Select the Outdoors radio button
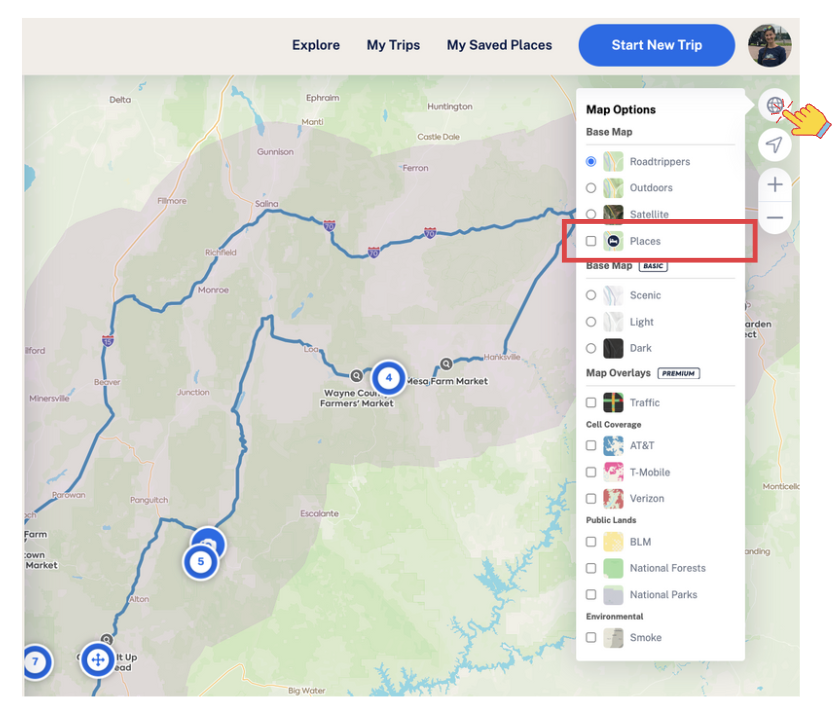 (x=591, y=188)
